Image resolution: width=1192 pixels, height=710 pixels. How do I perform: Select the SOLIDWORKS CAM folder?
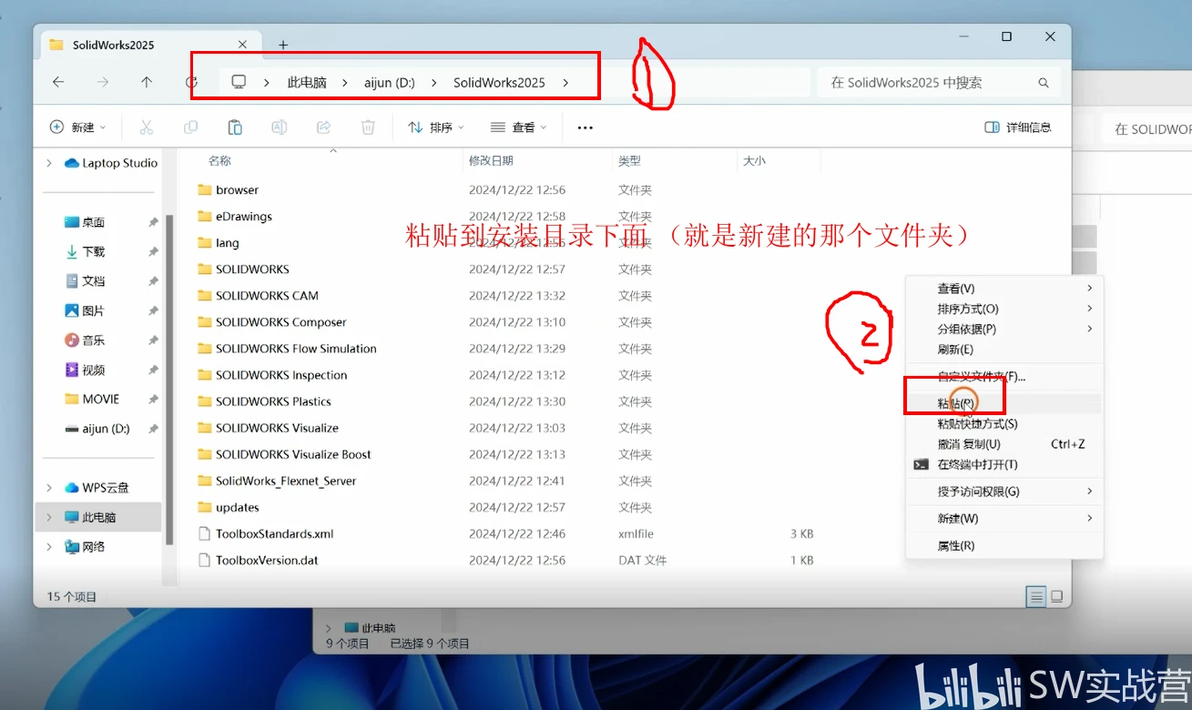click(266, 296)
